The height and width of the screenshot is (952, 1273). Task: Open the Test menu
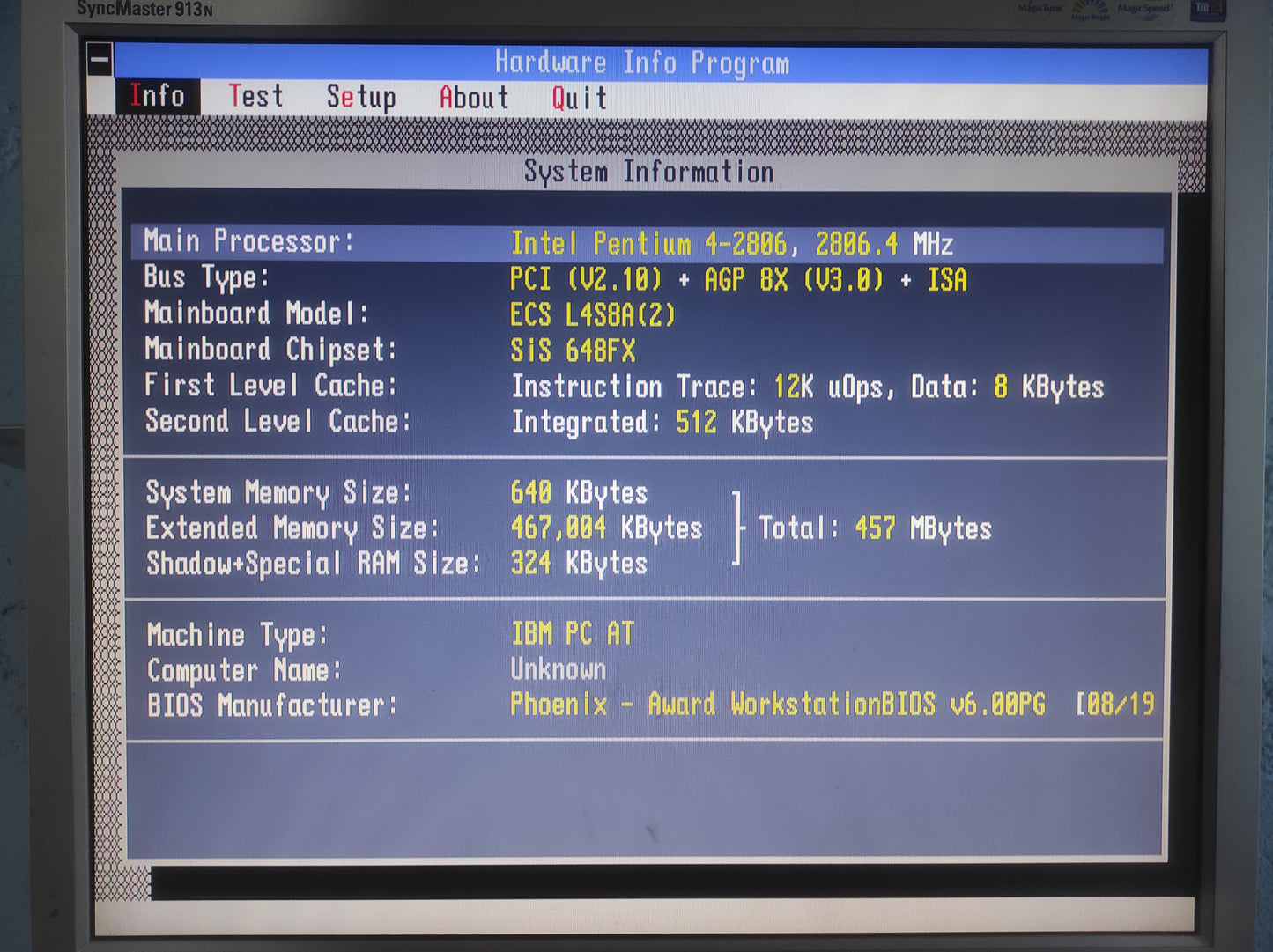click(255, 96)
